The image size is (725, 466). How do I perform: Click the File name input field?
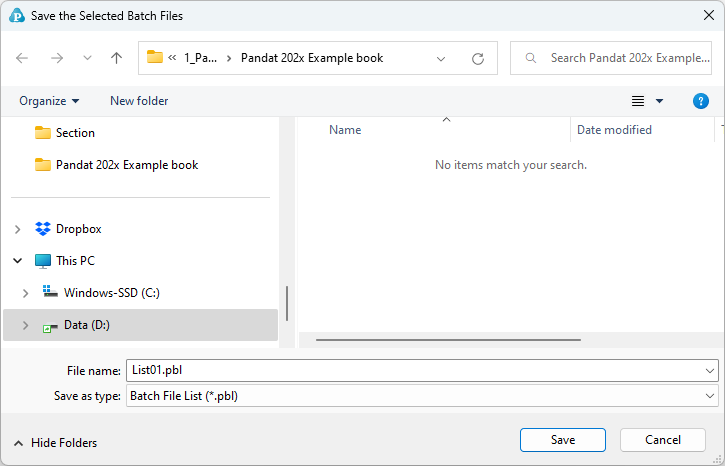[414, 370]
